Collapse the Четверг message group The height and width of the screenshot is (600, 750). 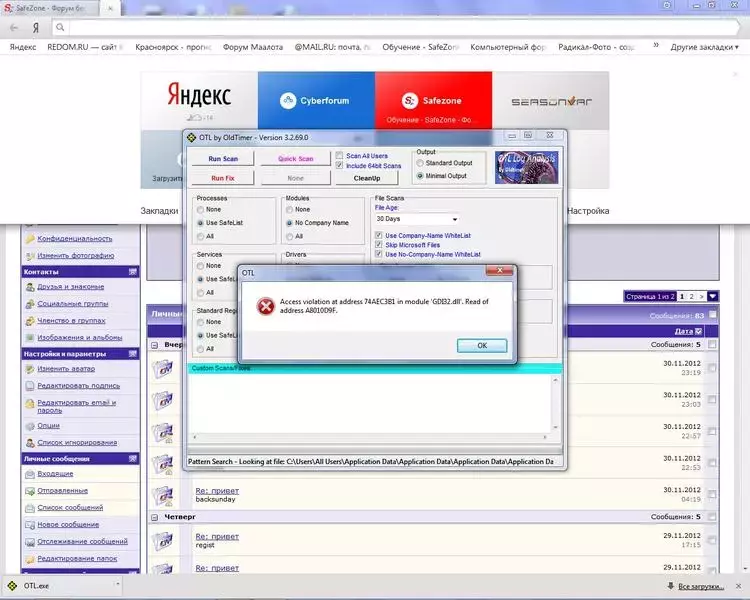click(154, 517)
